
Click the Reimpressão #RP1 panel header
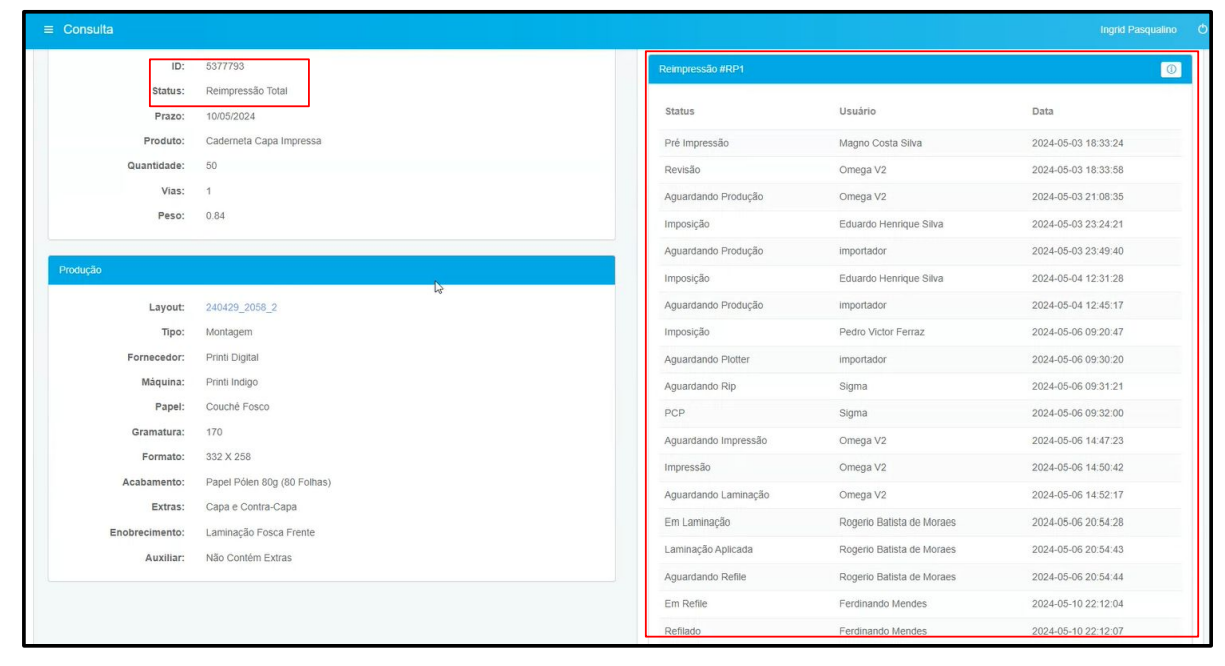click(900, 69)
